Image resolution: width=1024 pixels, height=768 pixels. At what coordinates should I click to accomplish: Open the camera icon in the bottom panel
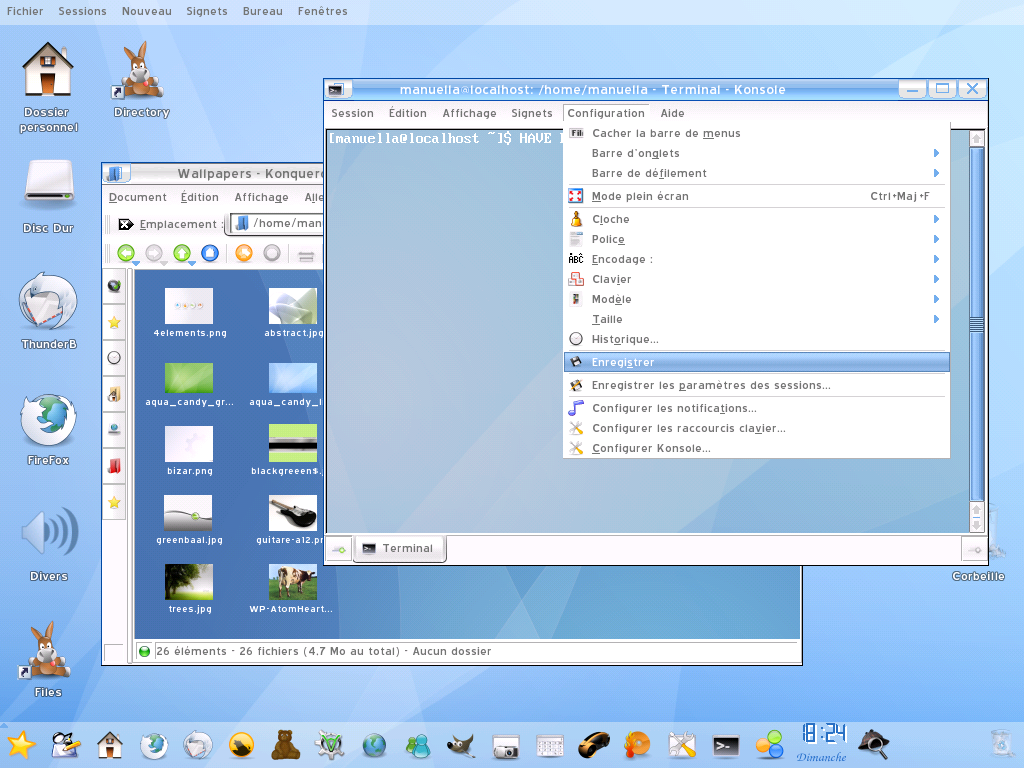click(505, 746)
